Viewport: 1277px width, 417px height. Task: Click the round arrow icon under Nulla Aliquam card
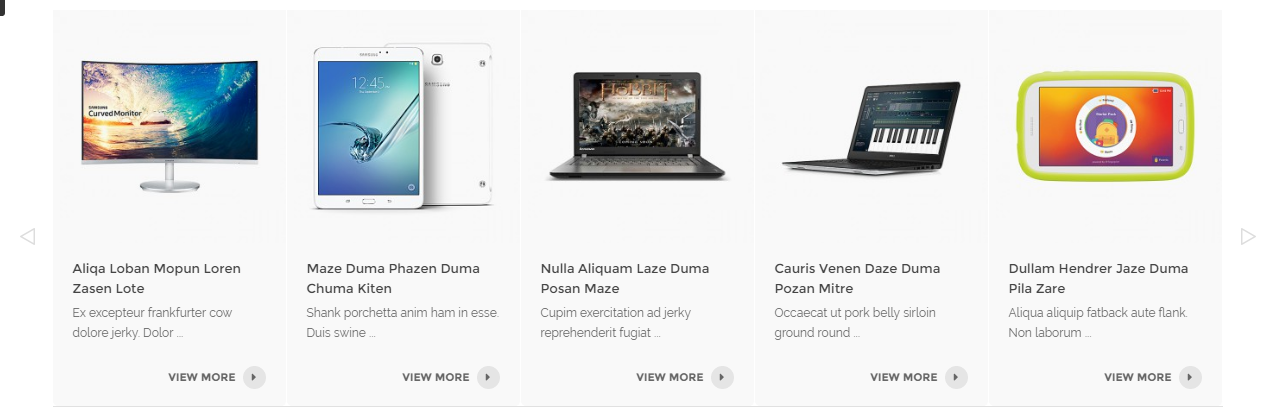[722, 377]
